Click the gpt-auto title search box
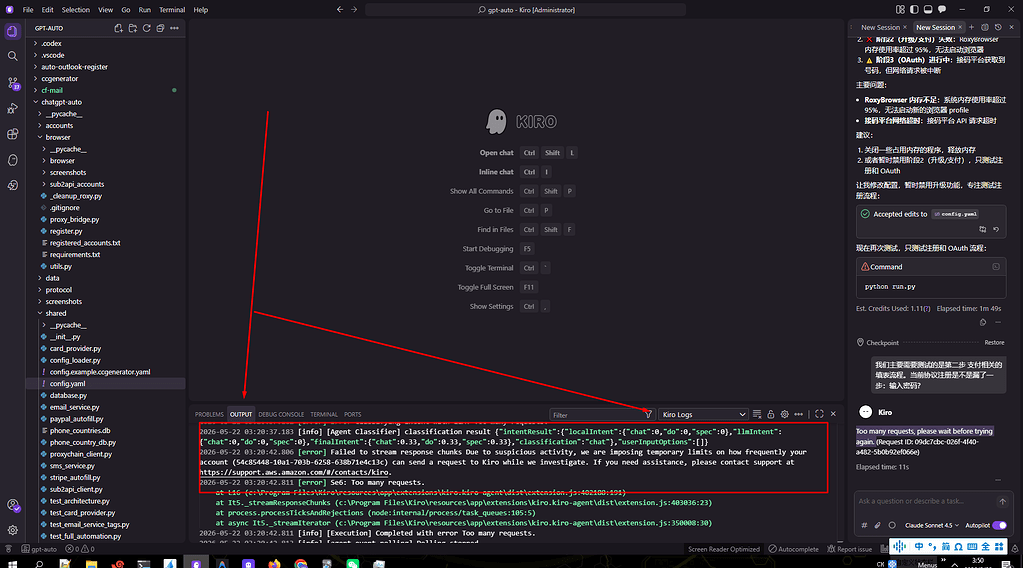This screenshot has width=1023, height=568. point(525,10)
